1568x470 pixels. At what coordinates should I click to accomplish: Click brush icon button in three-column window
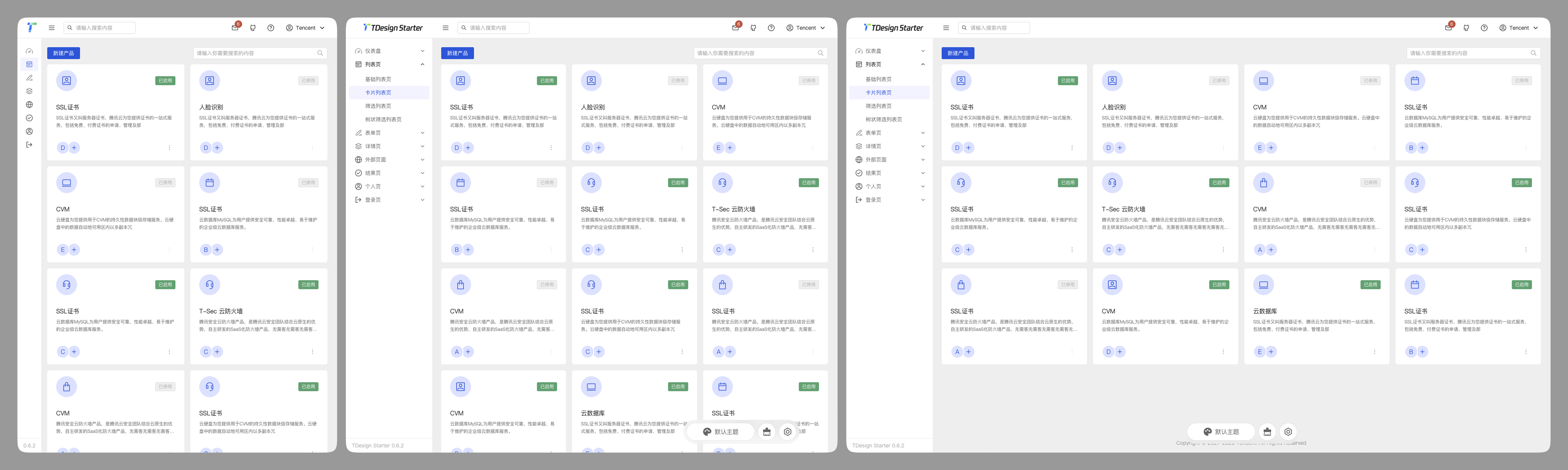(767, 432)
